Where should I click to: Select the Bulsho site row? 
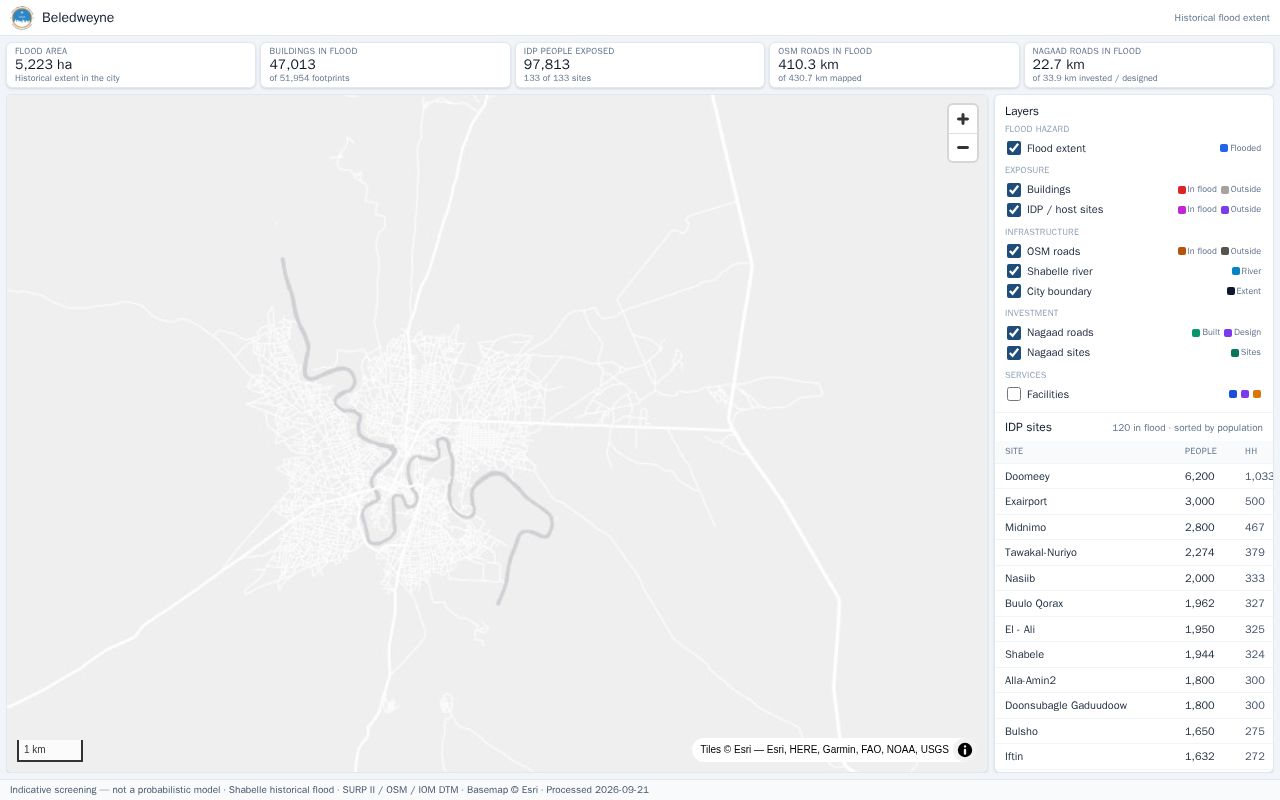1134,731
